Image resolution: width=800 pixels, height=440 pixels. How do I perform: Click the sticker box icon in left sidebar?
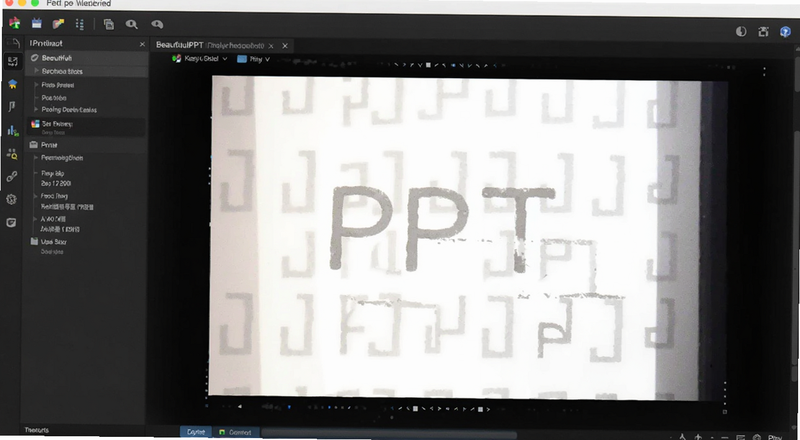click(x=11, y=223)
